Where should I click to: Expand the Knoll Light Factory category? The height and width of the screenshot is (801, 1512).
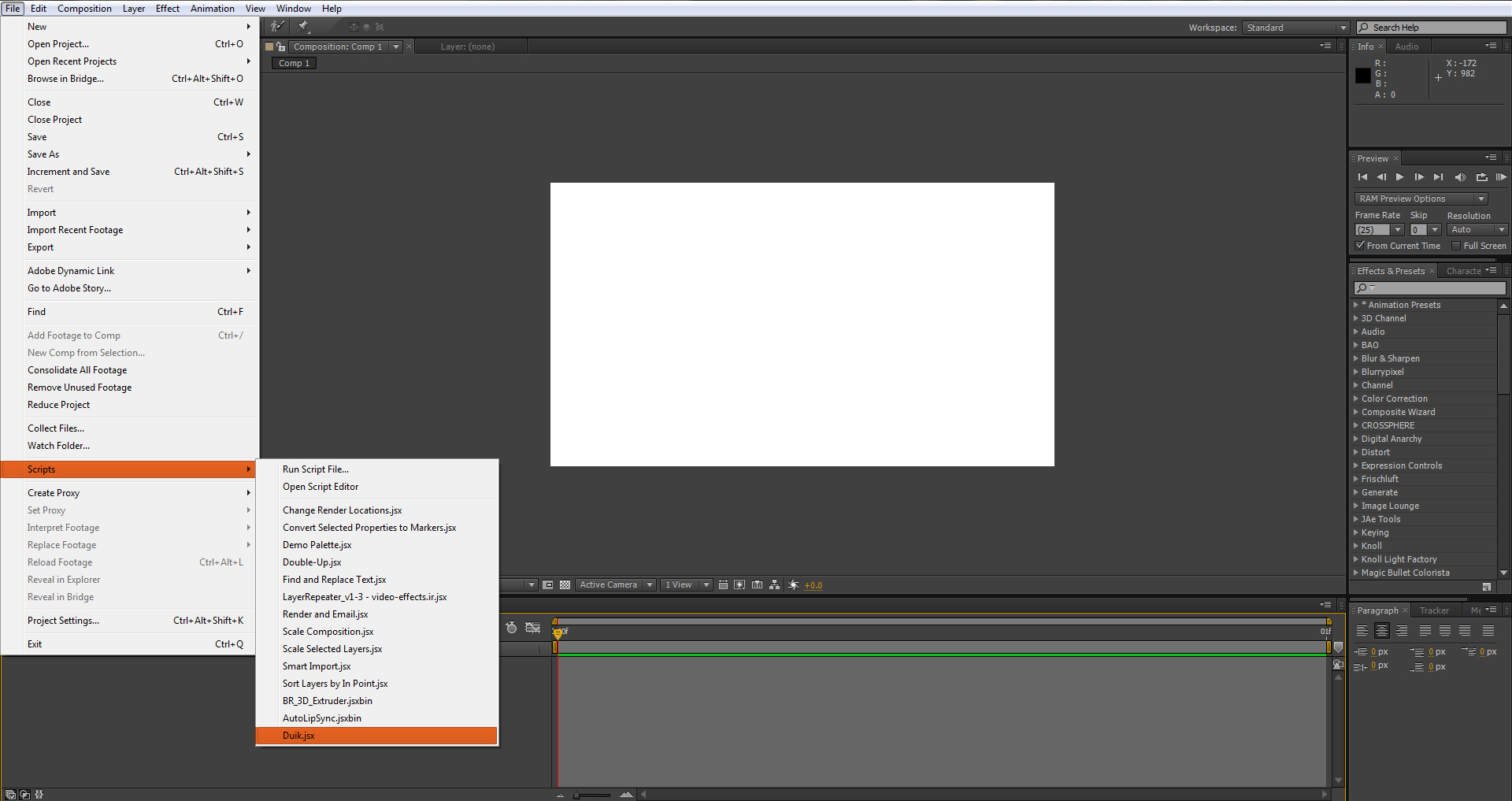[1356, 559]
